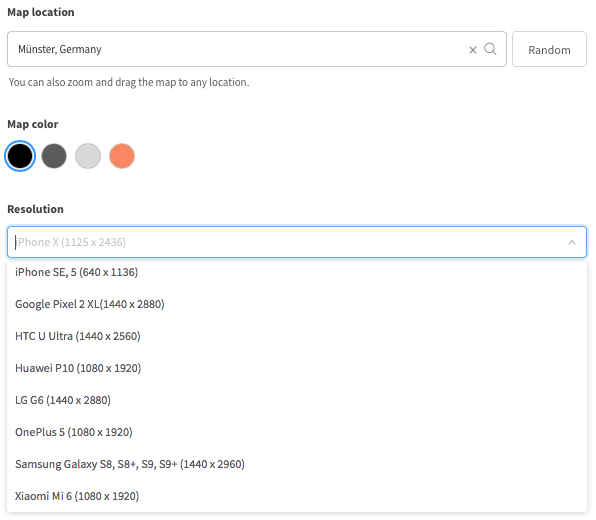
Task: Pick HTC U Ultra (1440 x 2560)
Action: coord(297,336)
